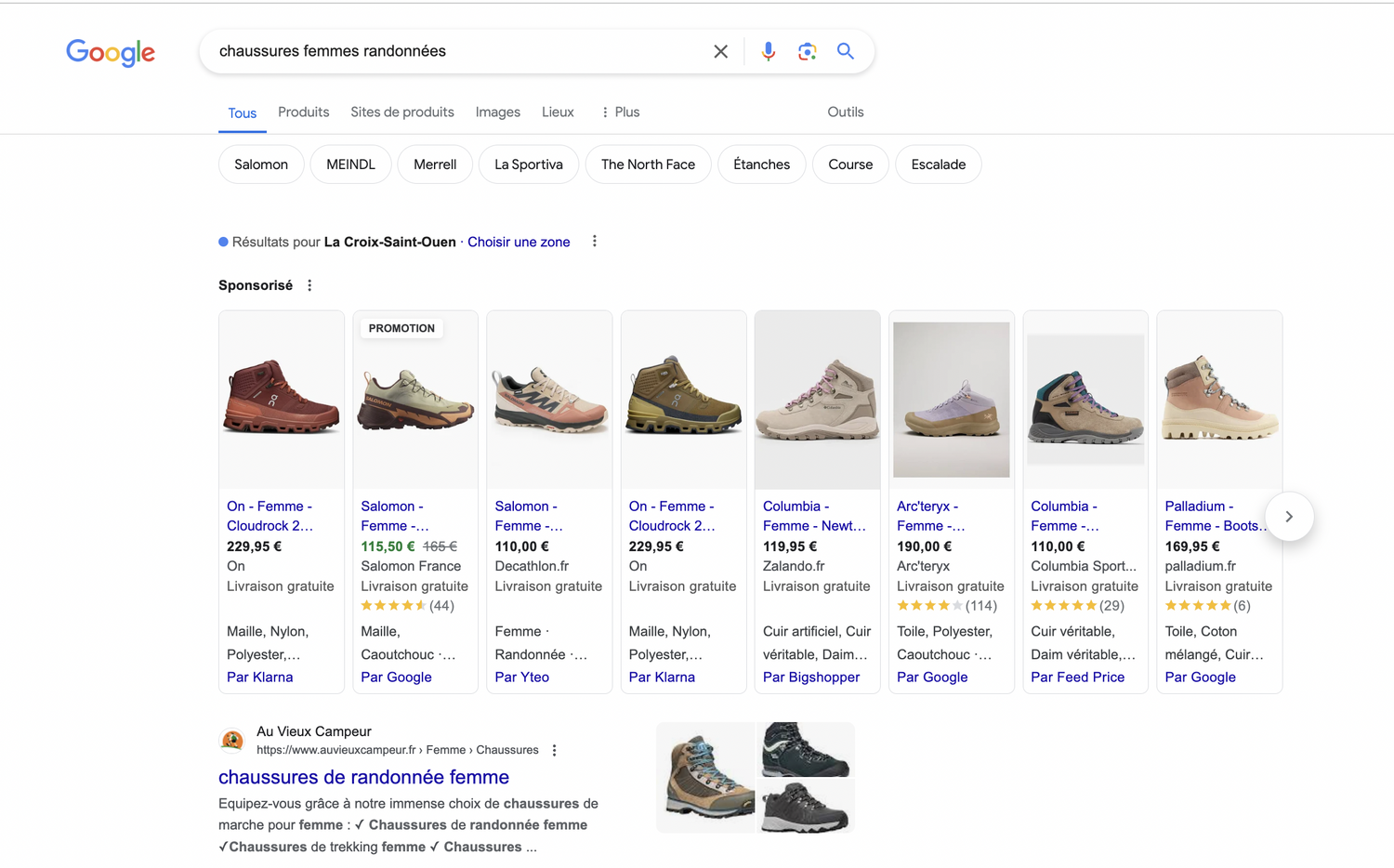
Task: Open the Palladium boot image
Action: (x=1219, y=400)
